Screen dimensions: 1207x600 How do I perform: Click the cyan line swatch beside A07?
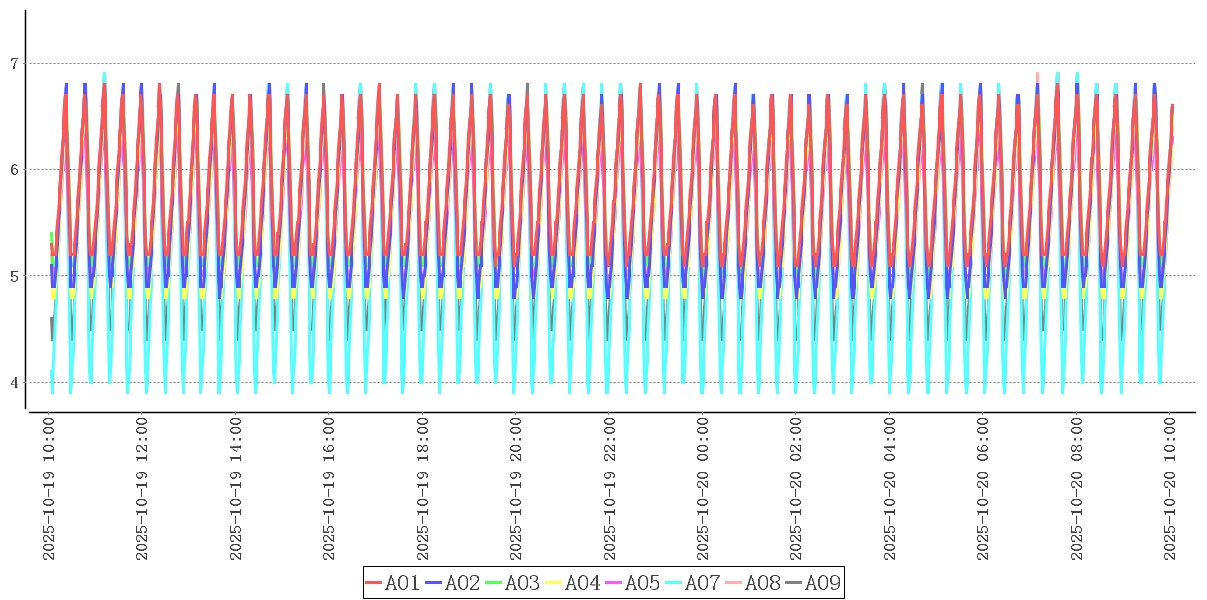tap(673, 583)
